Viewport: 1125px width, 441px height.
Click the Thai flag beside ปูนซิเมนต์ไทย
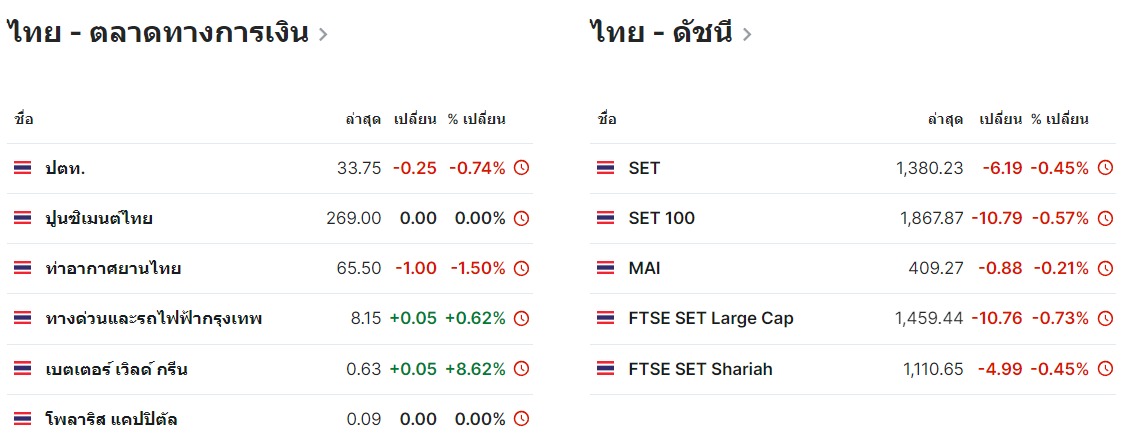(x=23, y=218)
